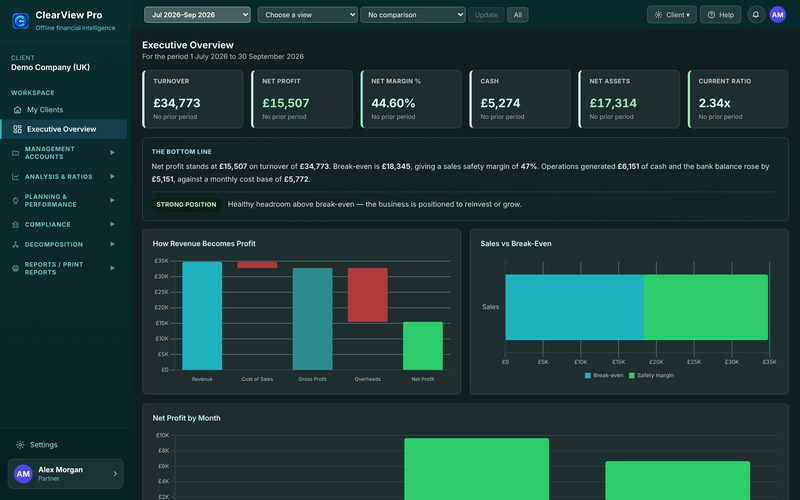Screen dimensions: 800x500
Task: Click the Cost of Sales red bar
Action: pos(257,265)
